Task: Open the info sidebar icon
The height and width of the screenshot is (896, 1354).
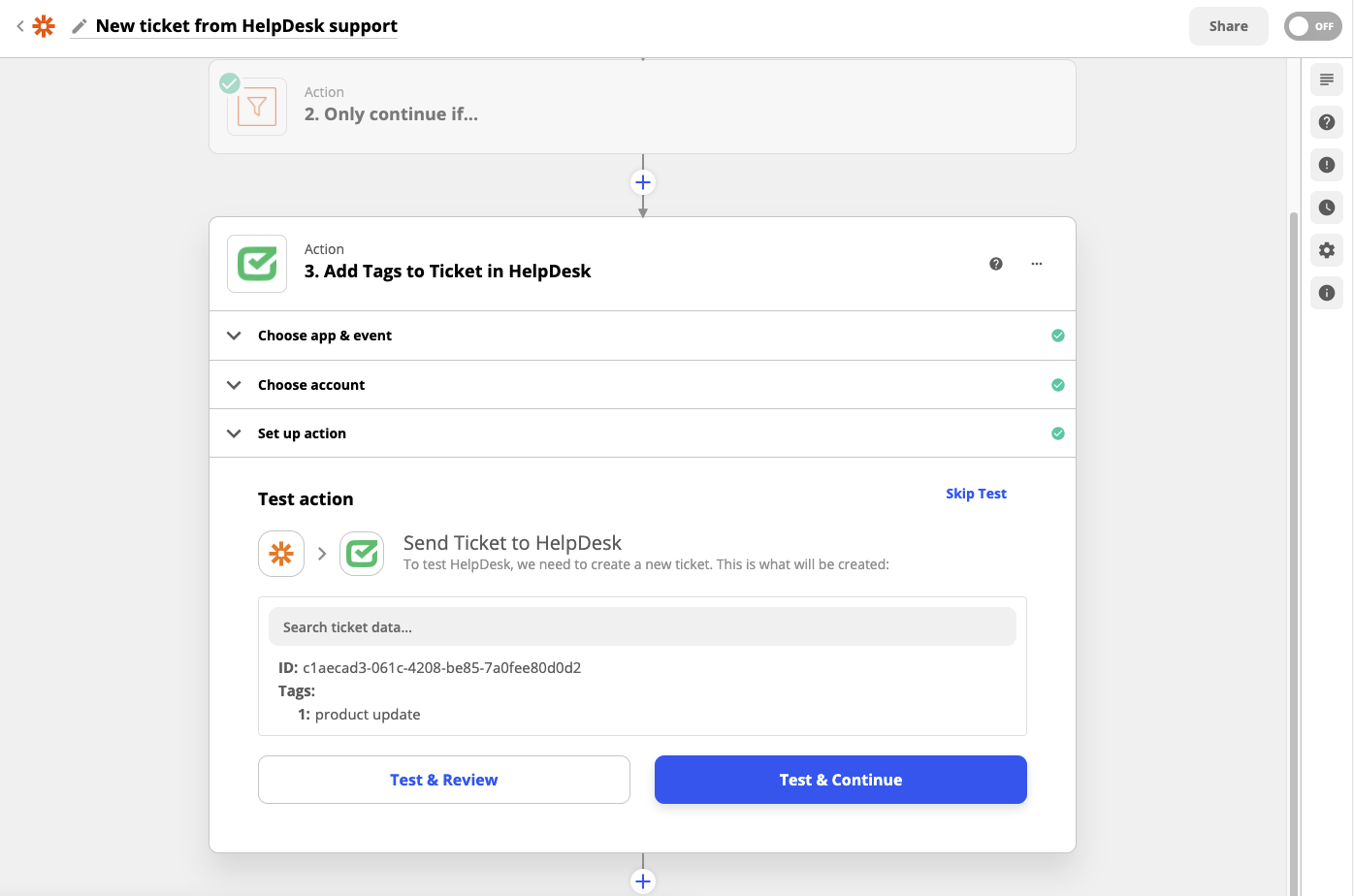Action: point(1327,293)
